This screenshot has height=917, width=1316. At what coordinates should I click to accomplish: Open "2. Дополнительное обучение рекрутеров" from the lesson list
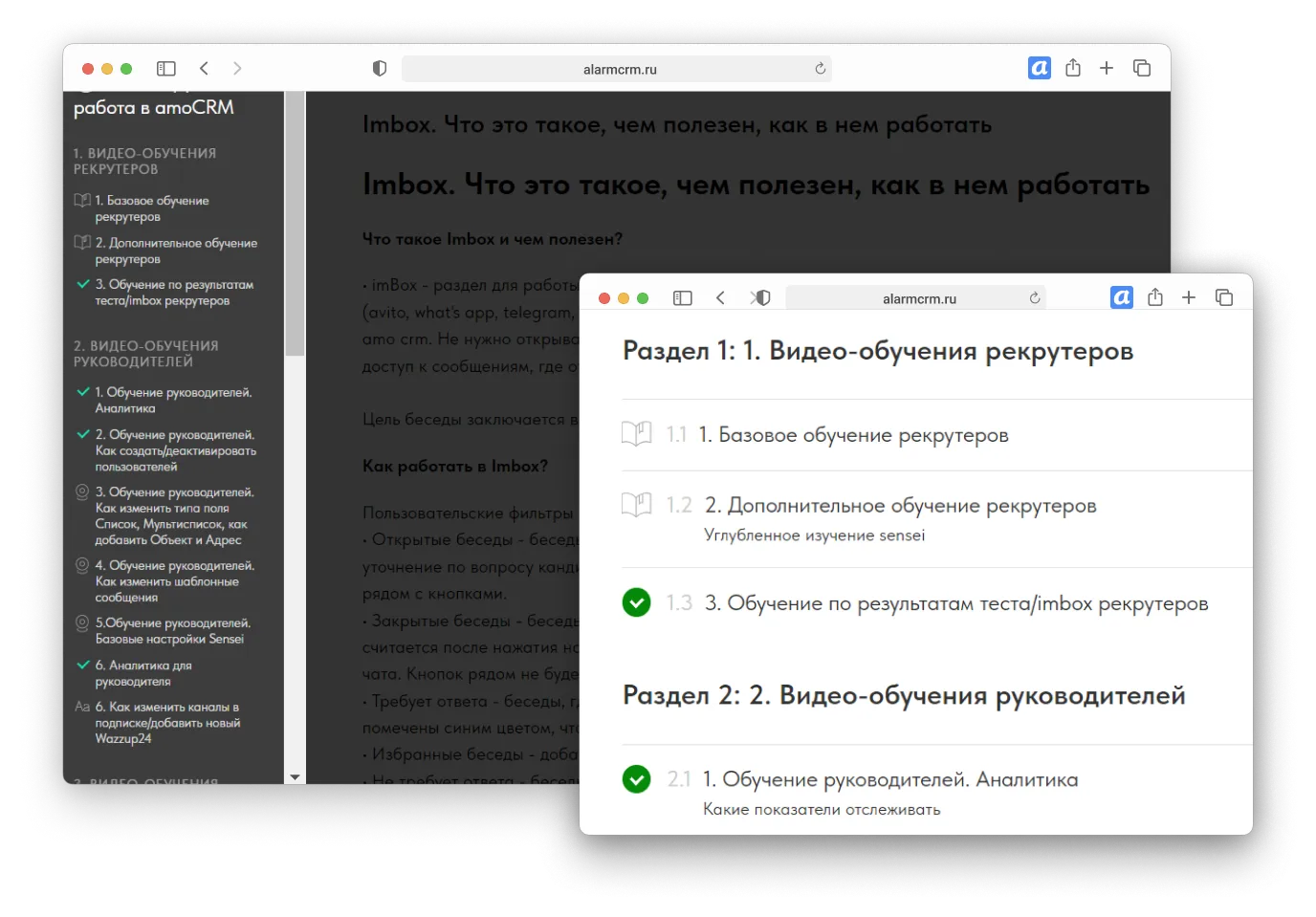pyautogui.click(x=900, y=505)
